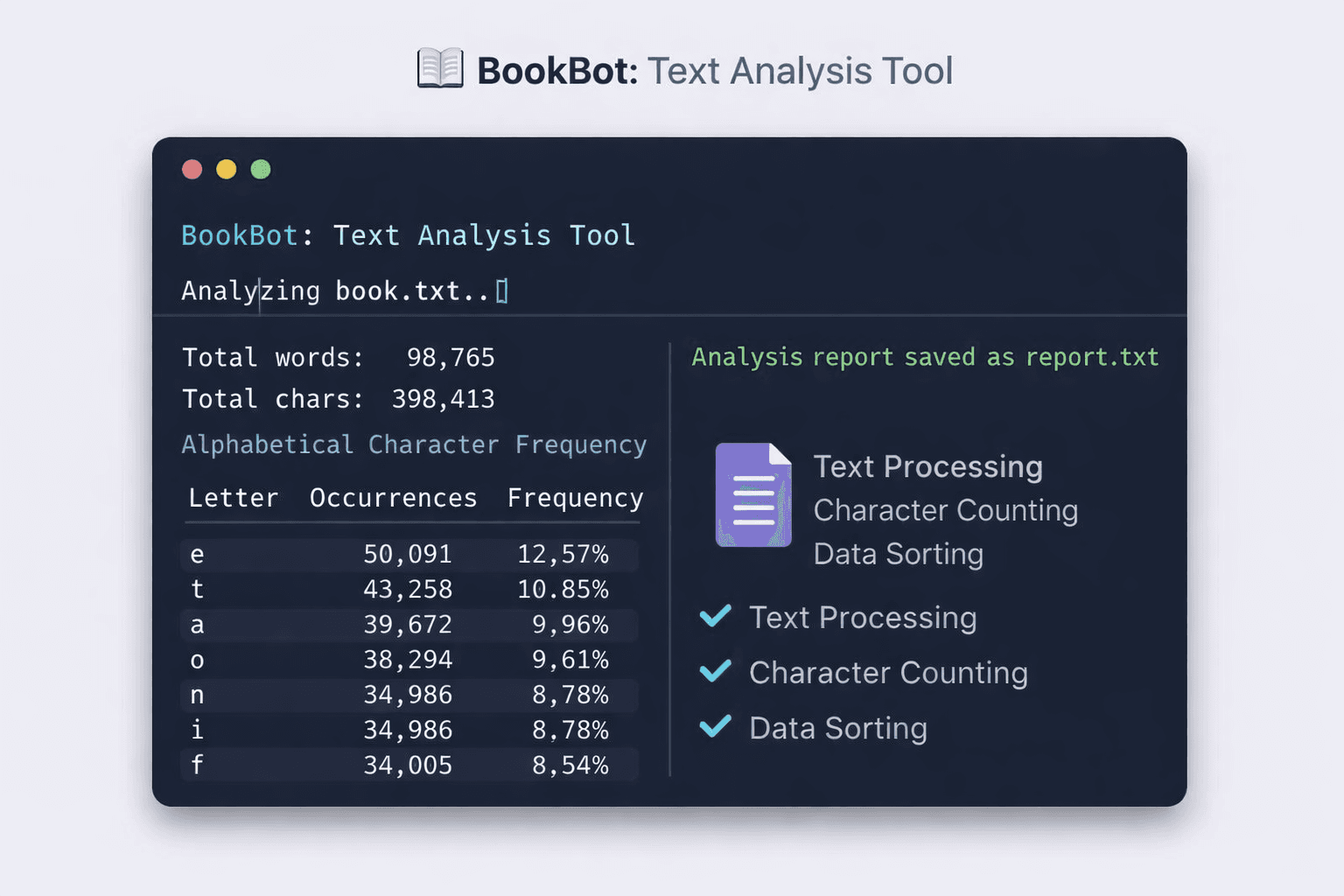
Task: Click the progress cursor after Analyzing book.txt
Action: pyautogui.click(x=502, y=289)
